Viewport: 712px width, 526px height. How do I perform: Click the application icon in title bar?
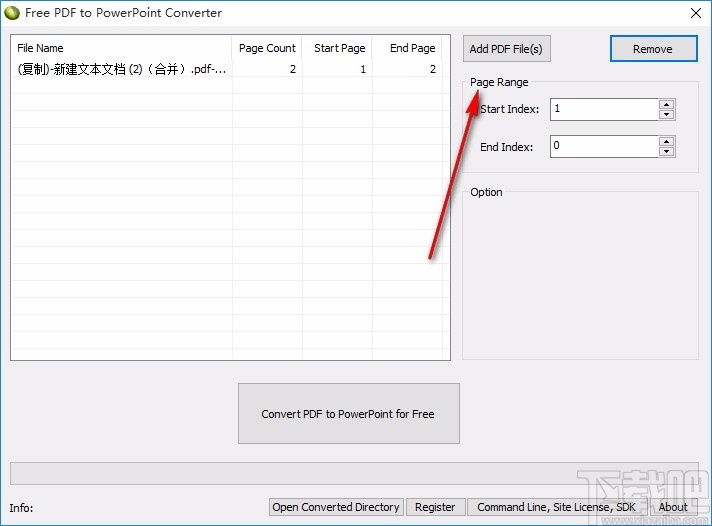[x=12, y=13]
